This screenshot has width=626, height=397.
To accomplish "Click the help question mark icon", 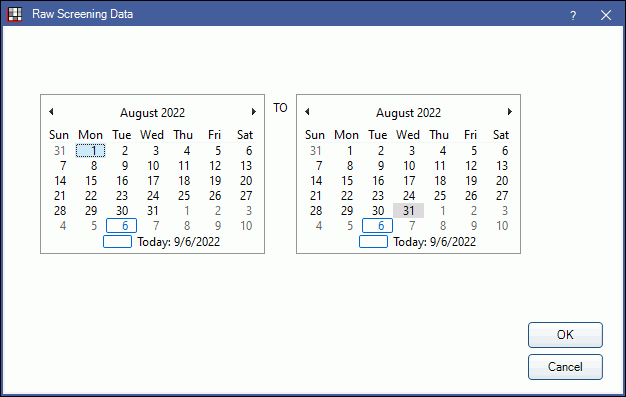I will pos(573,15).
